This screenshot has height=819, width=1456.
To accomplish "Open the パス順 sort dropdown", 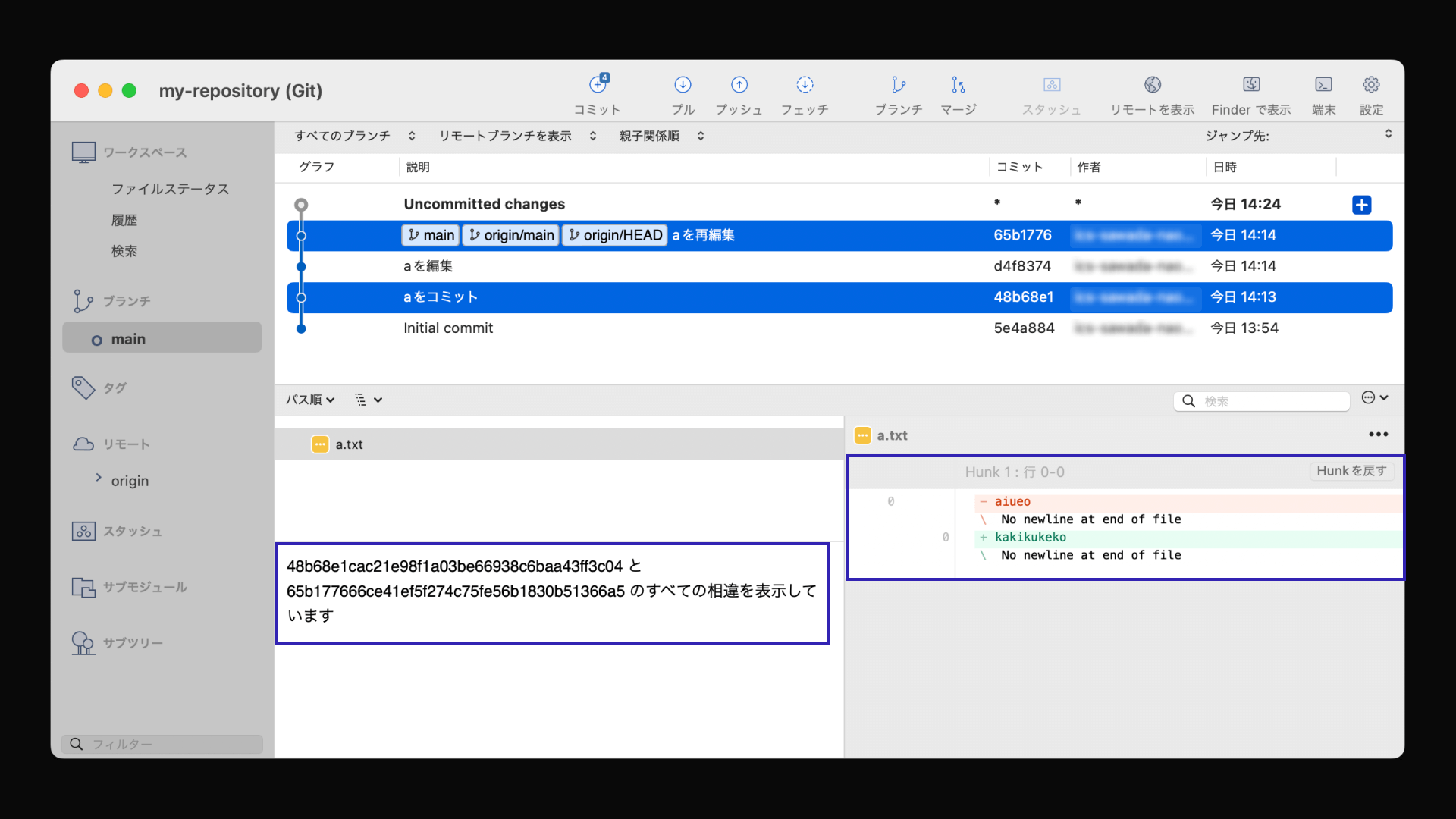I will click(310, 400).
